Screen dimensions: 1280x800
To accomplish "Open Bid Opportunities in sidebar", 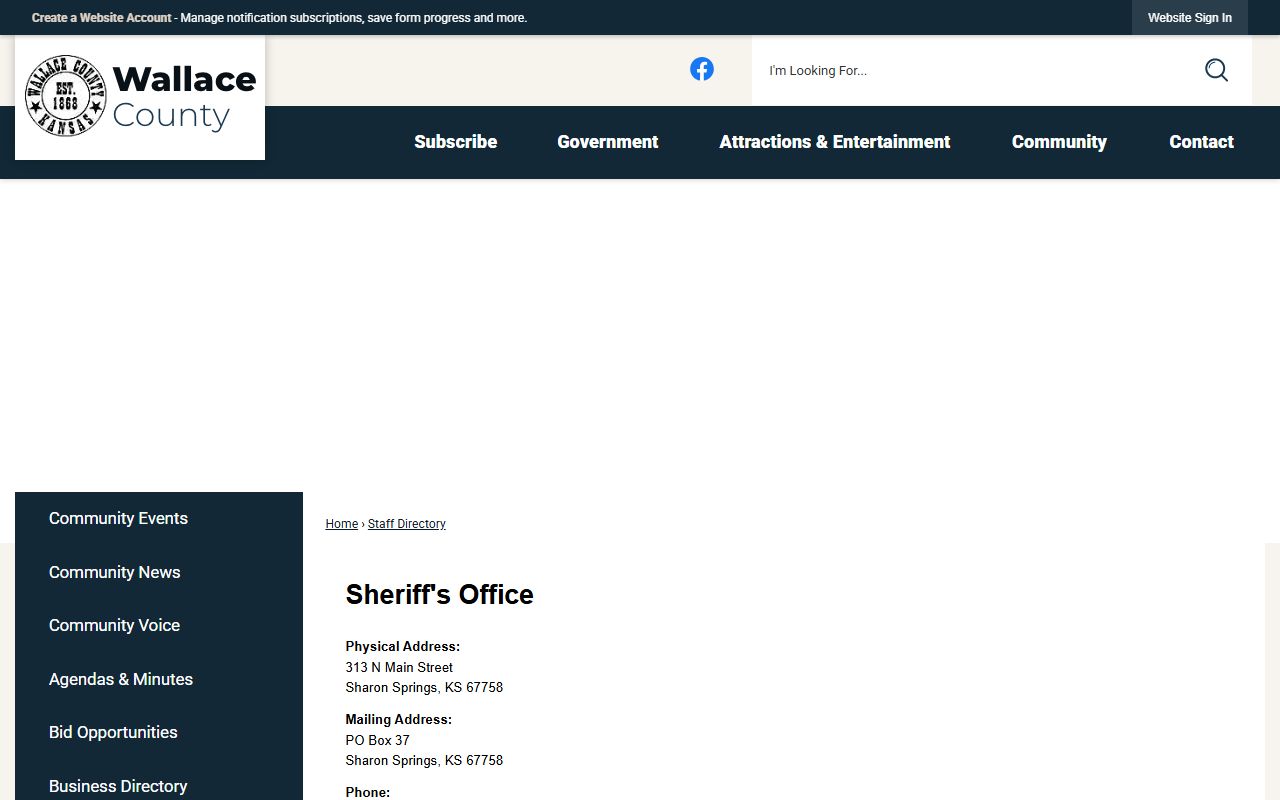I will 159,732.
